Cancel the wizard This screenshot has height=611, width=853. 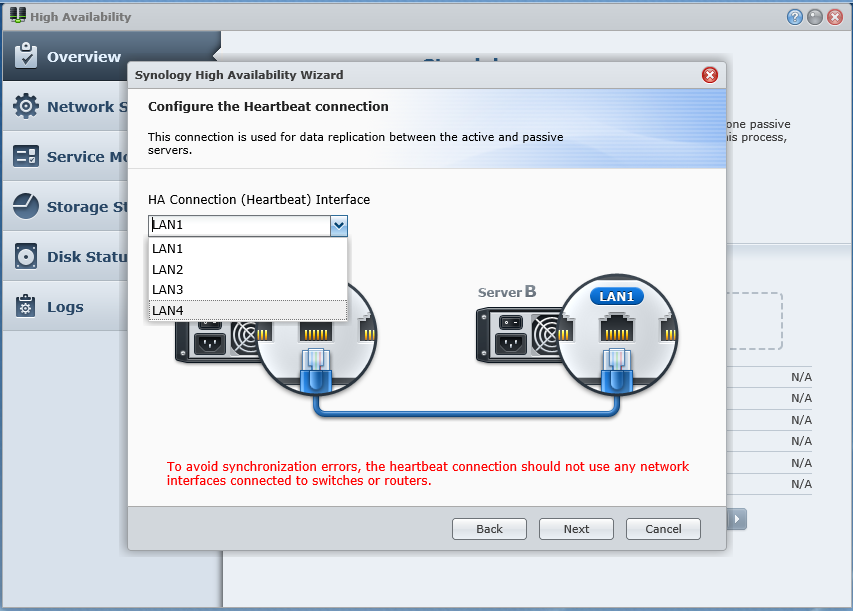pos(663,529)
